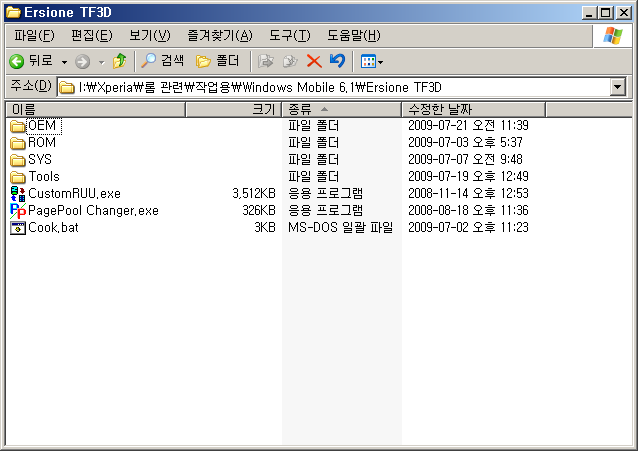Open the Forward history dropdown arrow
Image resolution: width=638 pixels, height=451 pixels.
coord(102,62)
